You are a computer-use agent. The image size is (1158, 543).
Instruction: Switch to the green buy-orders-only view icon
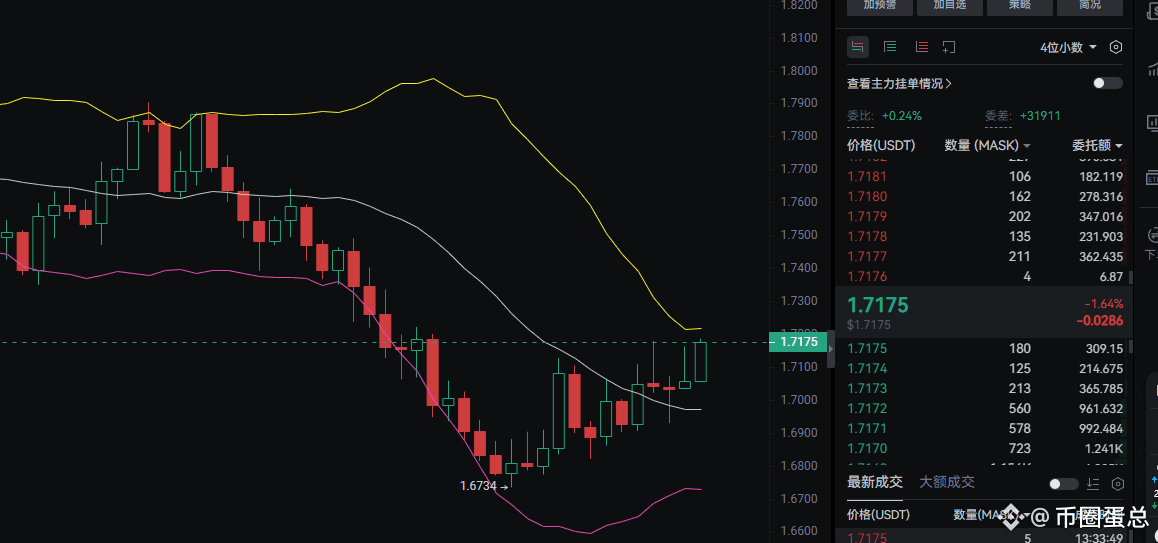890,47
